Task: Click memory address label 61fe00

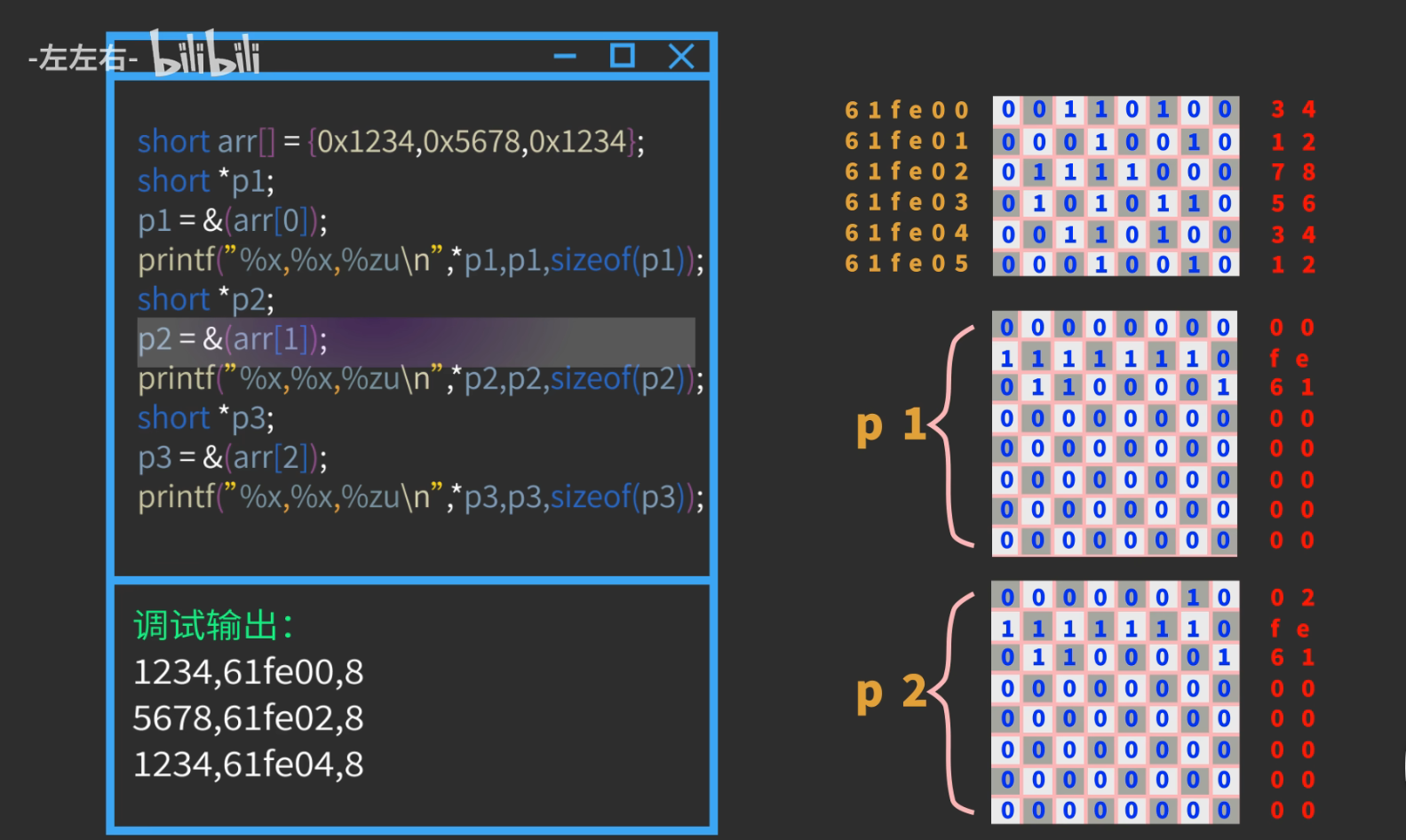Action: coord(906,110)
